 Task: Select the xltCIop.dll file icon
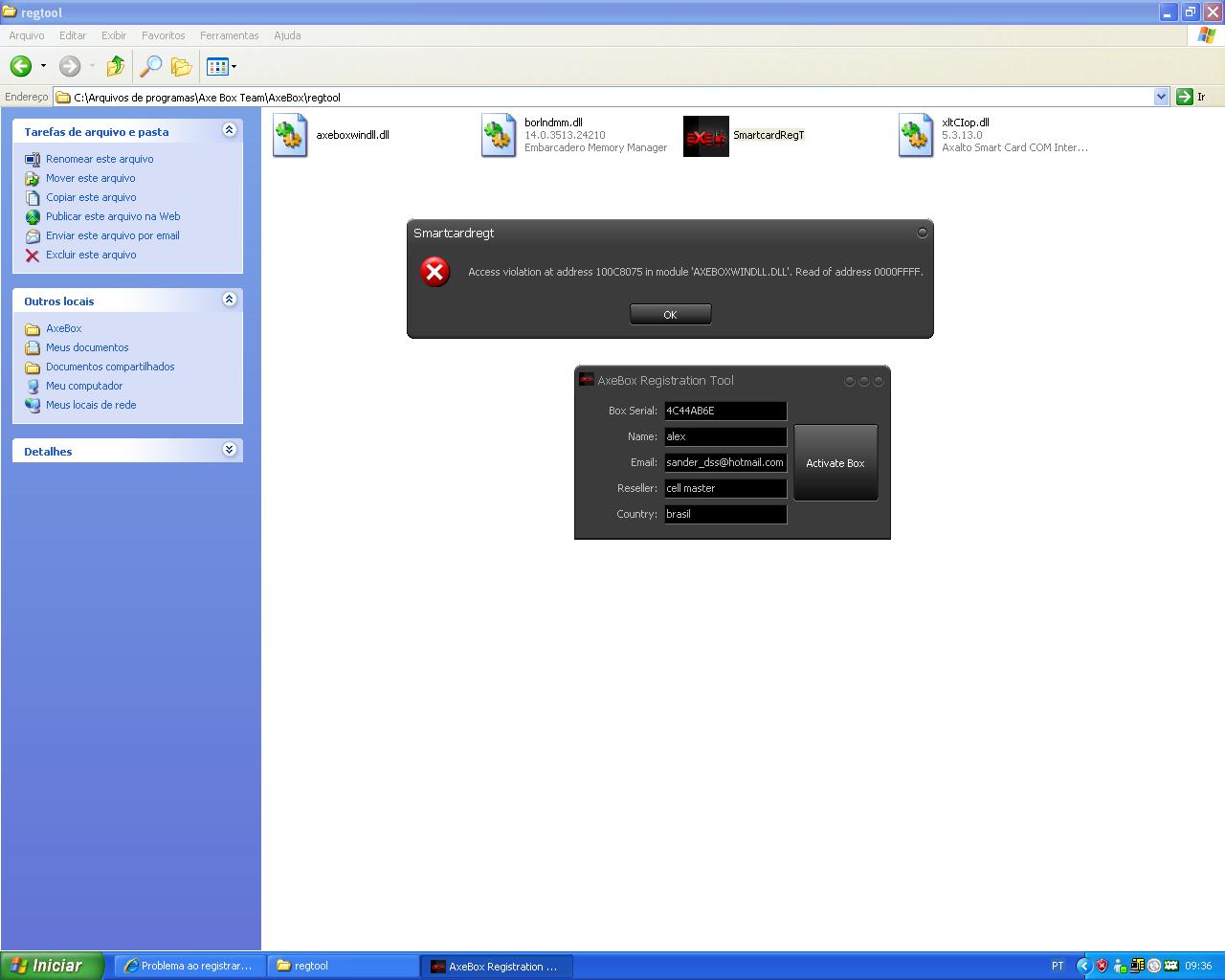pos(916,136)
